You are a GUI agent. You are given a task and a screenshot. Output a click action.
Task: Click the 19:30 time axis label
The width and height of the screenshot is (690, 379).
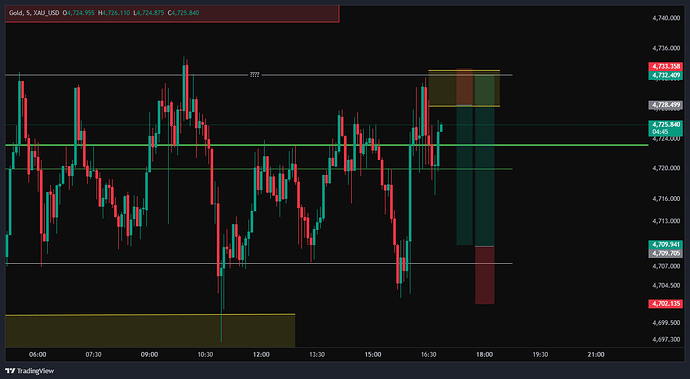[540, 354]
